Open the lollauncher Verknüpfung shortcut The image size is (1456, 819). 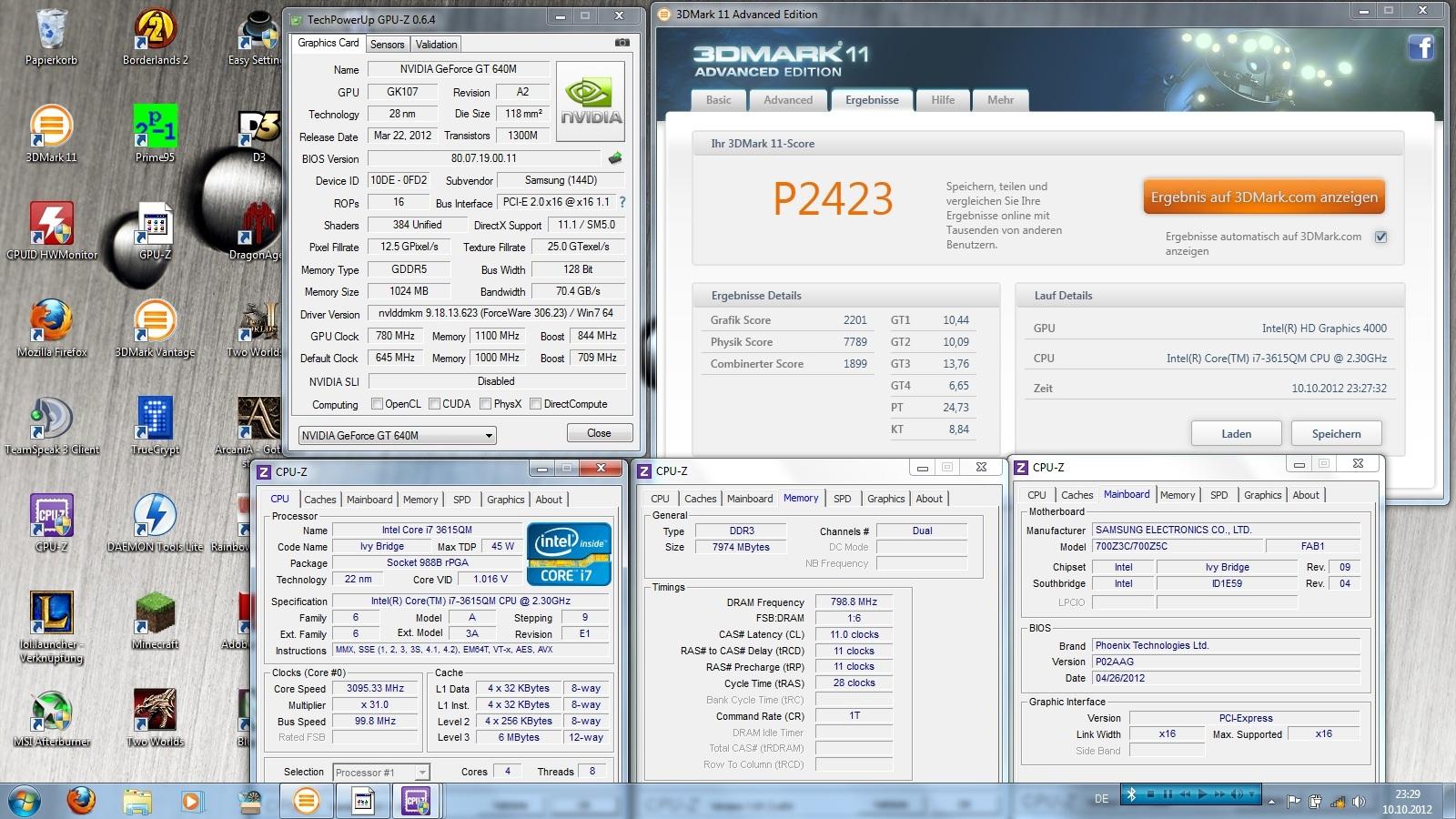[x=52, y=627]
